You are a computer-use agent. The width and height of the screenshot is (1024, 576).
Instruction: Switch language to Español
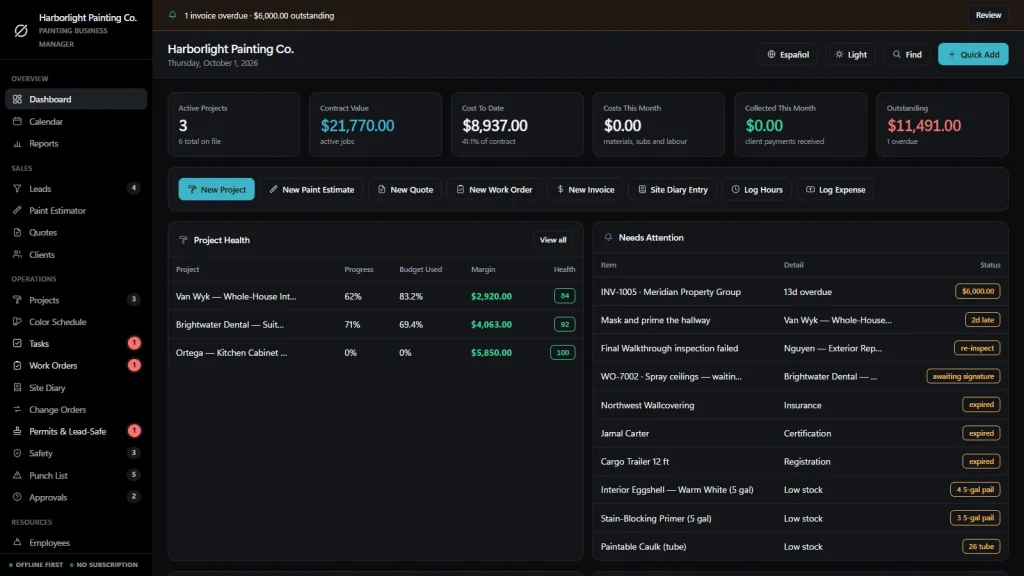788,54
